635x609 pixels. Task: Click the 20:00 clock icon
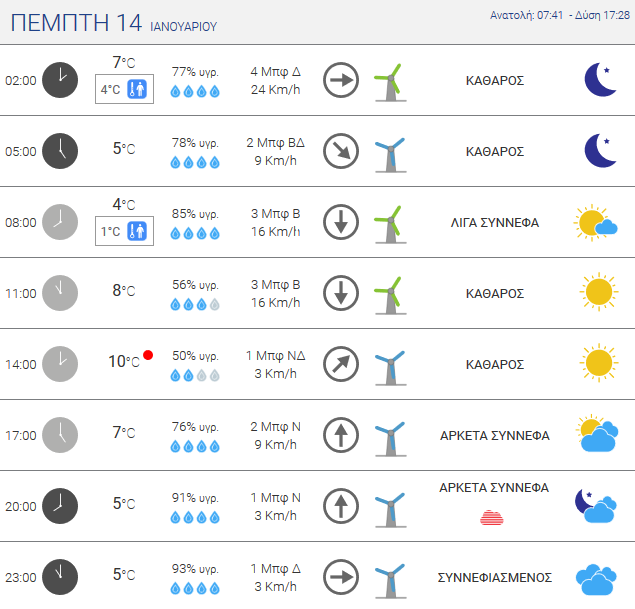click(x=59, y=506)
